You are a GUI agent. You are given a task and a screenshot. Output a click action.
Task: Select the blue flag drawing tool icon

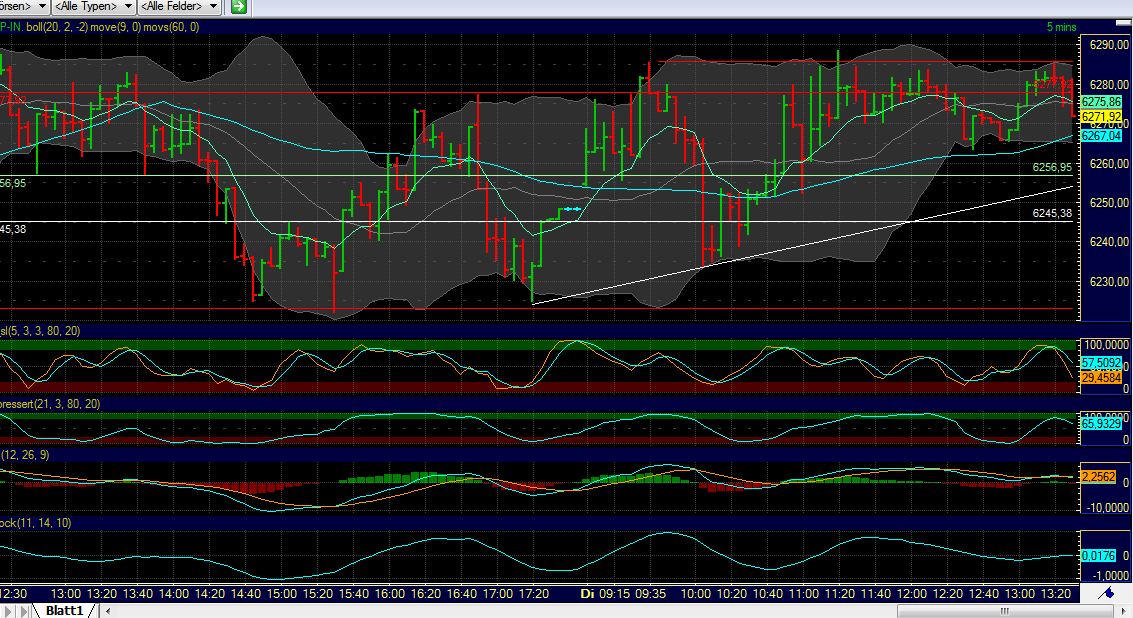[1106, 592]
